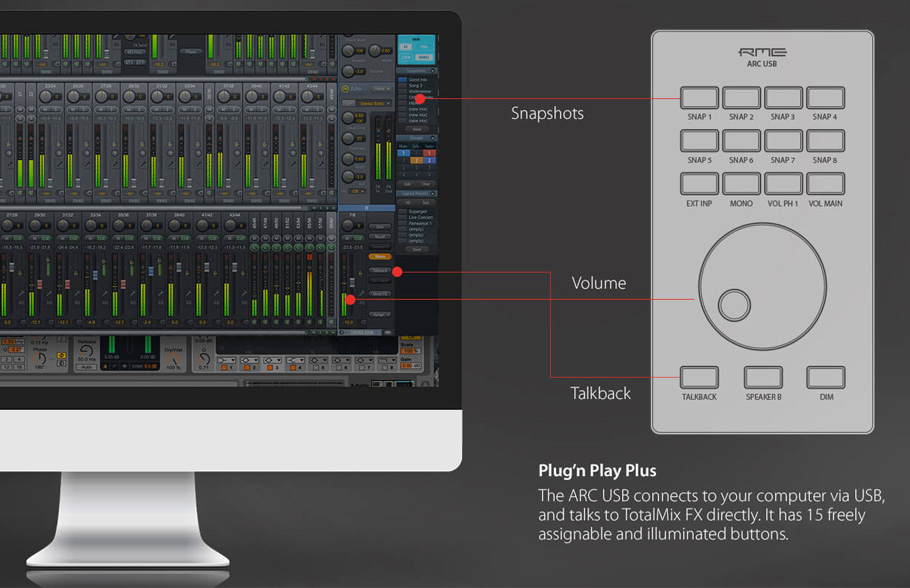This screenshot has width=910, height=588.
Task: Select the 'Supergeil' layout preset
Action: pos(418,211)
